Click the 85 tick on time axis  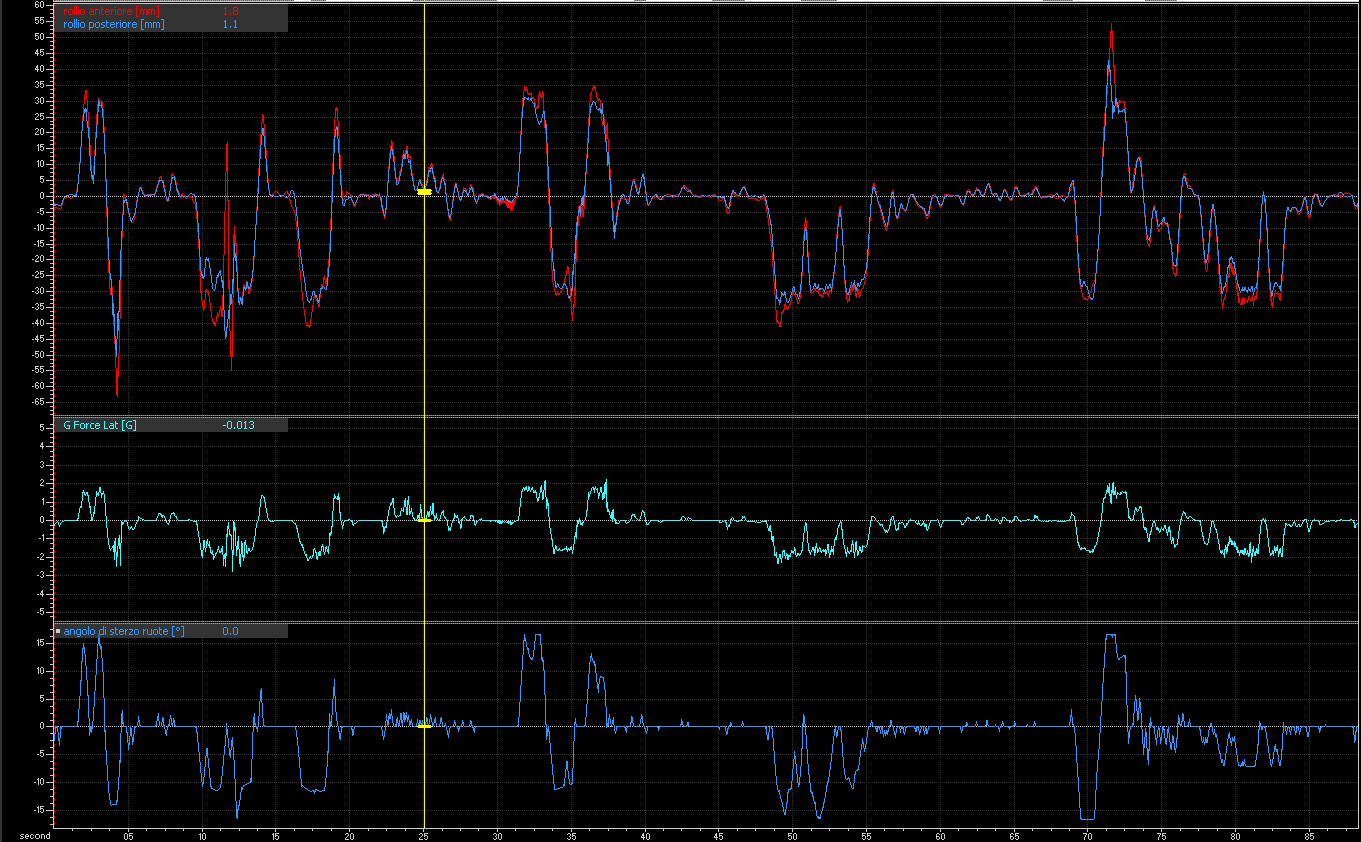pyautogui.click(x=1309, y=835)
